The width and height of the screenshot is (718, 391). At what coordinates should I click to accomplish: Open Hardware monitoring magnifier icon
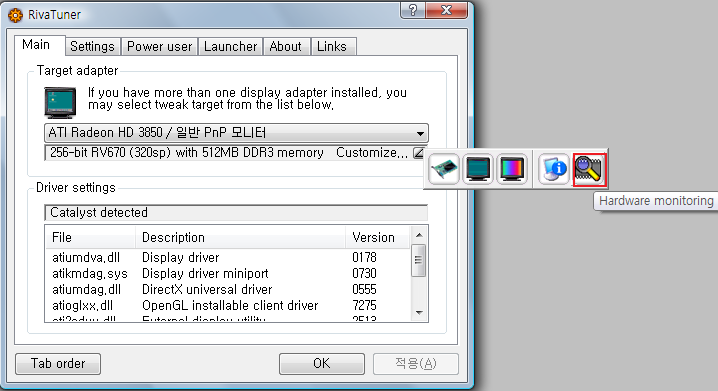coord(589,170)
